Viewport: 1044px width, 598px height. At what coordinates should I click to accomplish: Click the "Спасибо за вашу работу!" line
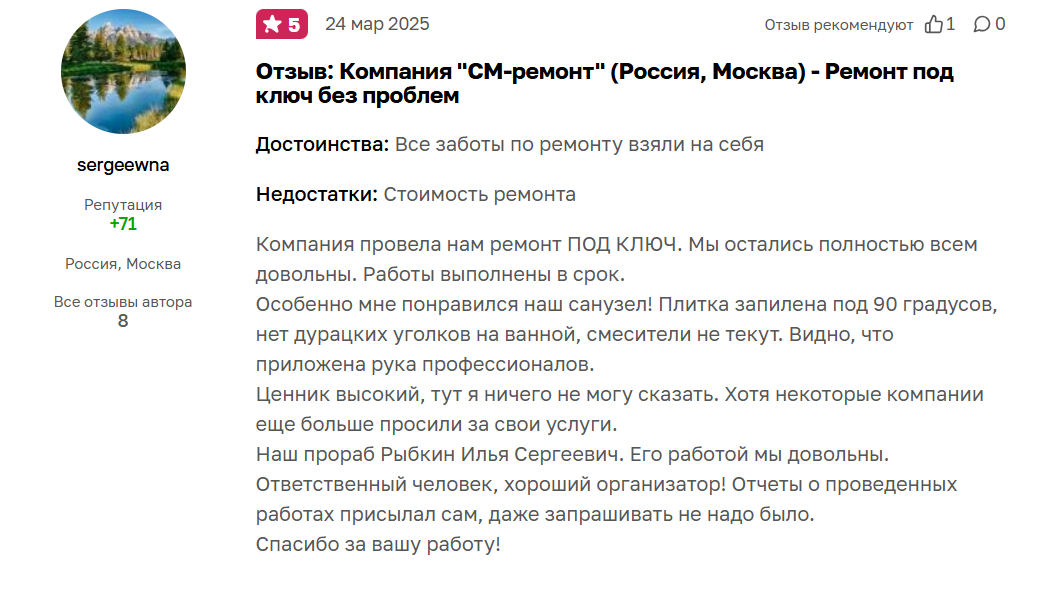tap(378, 545)
